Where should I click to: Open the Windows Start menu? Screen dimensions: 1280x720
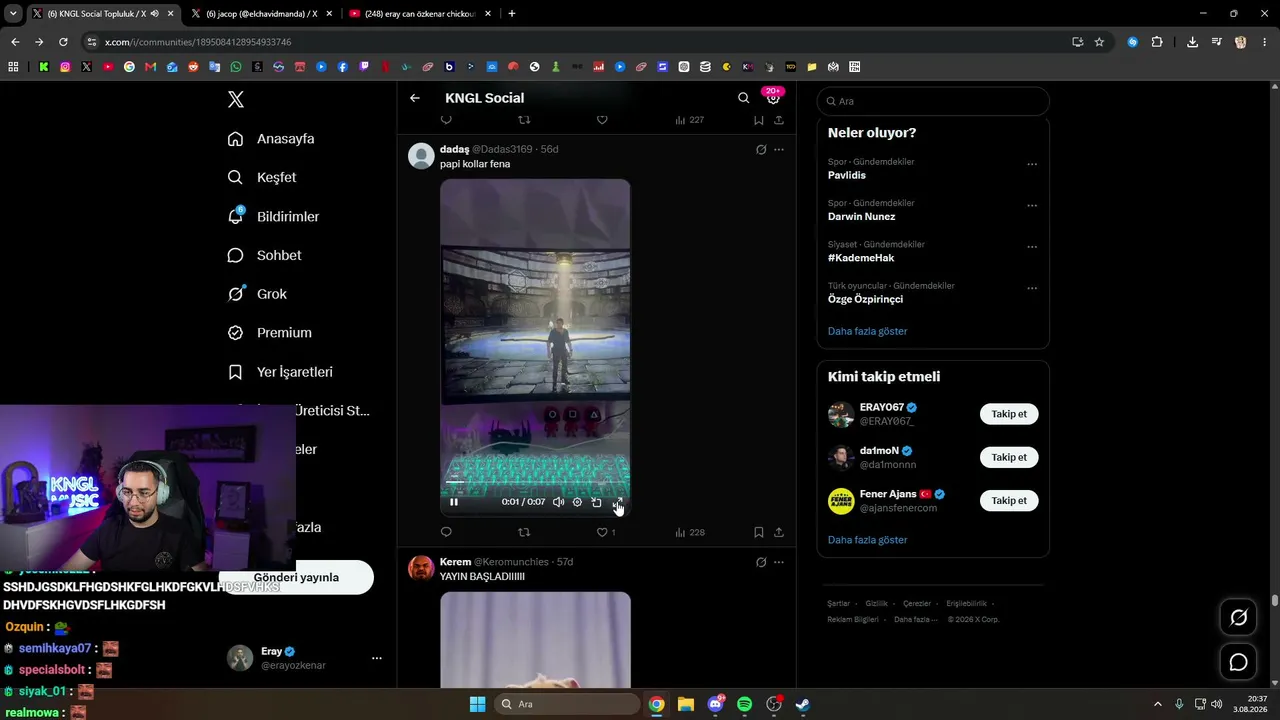point(477,704)
